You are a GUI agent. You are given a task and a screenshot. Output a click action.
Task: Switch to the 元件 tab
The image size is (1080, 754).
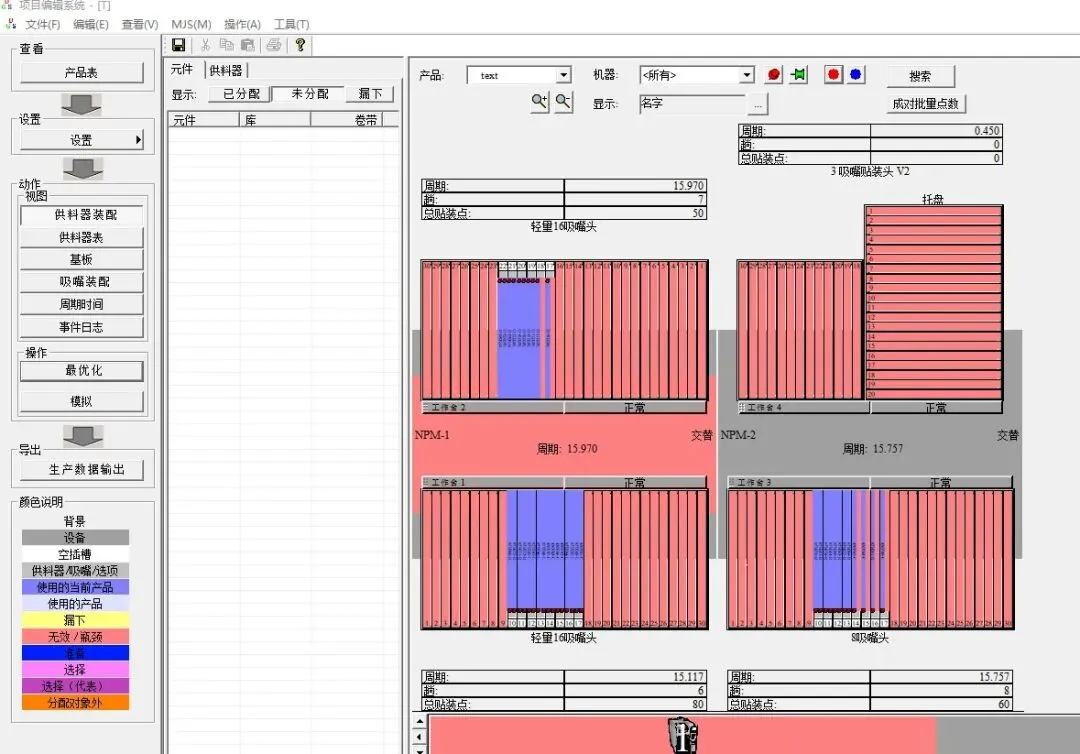click(183, 70)
